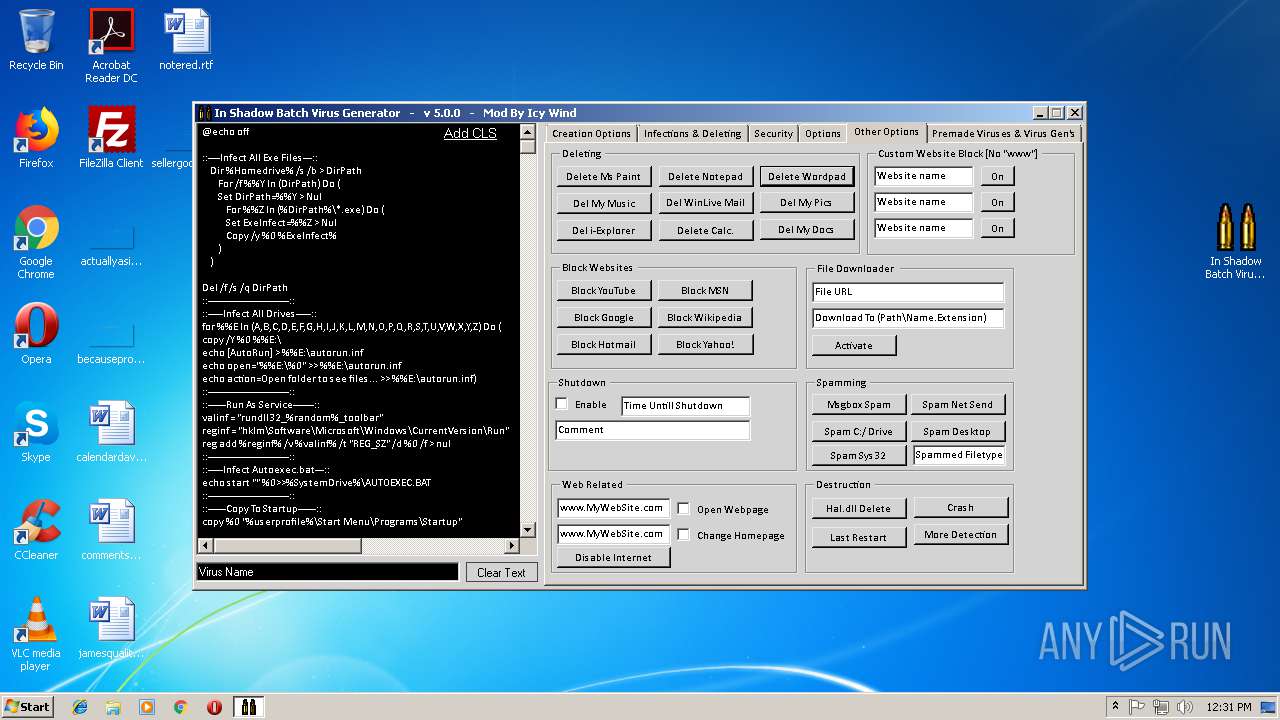Click the code pane scroll up arrow
Image resolution: width=1280 pixels, height=720 pixels.
click(x=528, y=131)
